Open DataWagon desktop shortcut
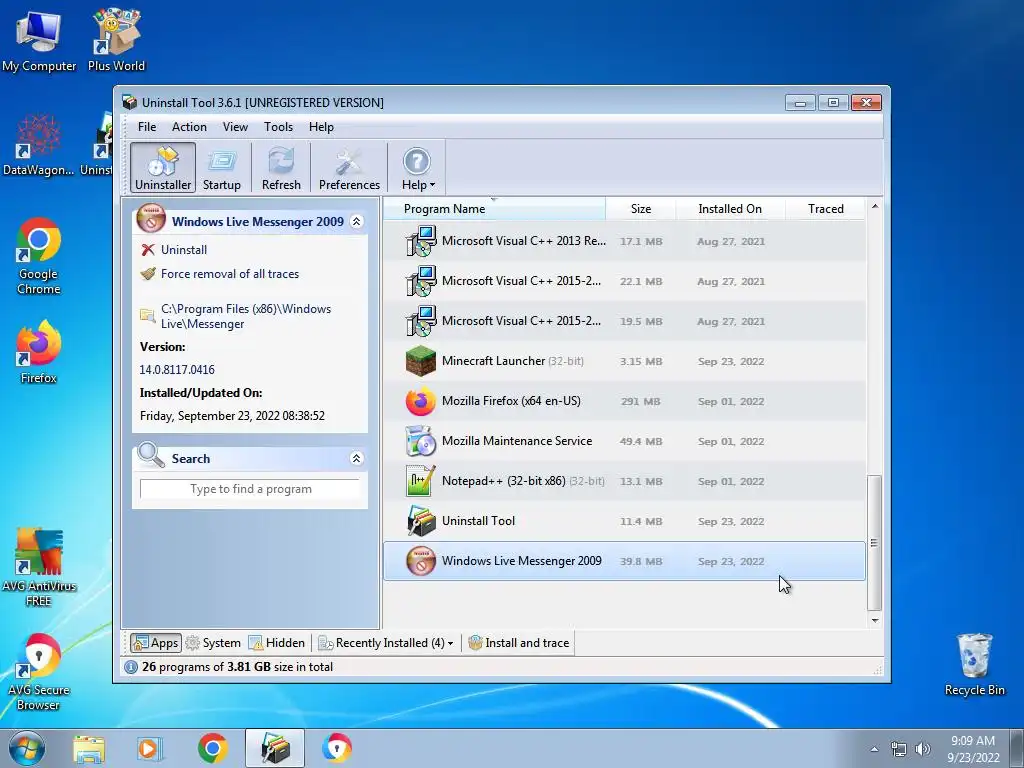 (39, 145)
